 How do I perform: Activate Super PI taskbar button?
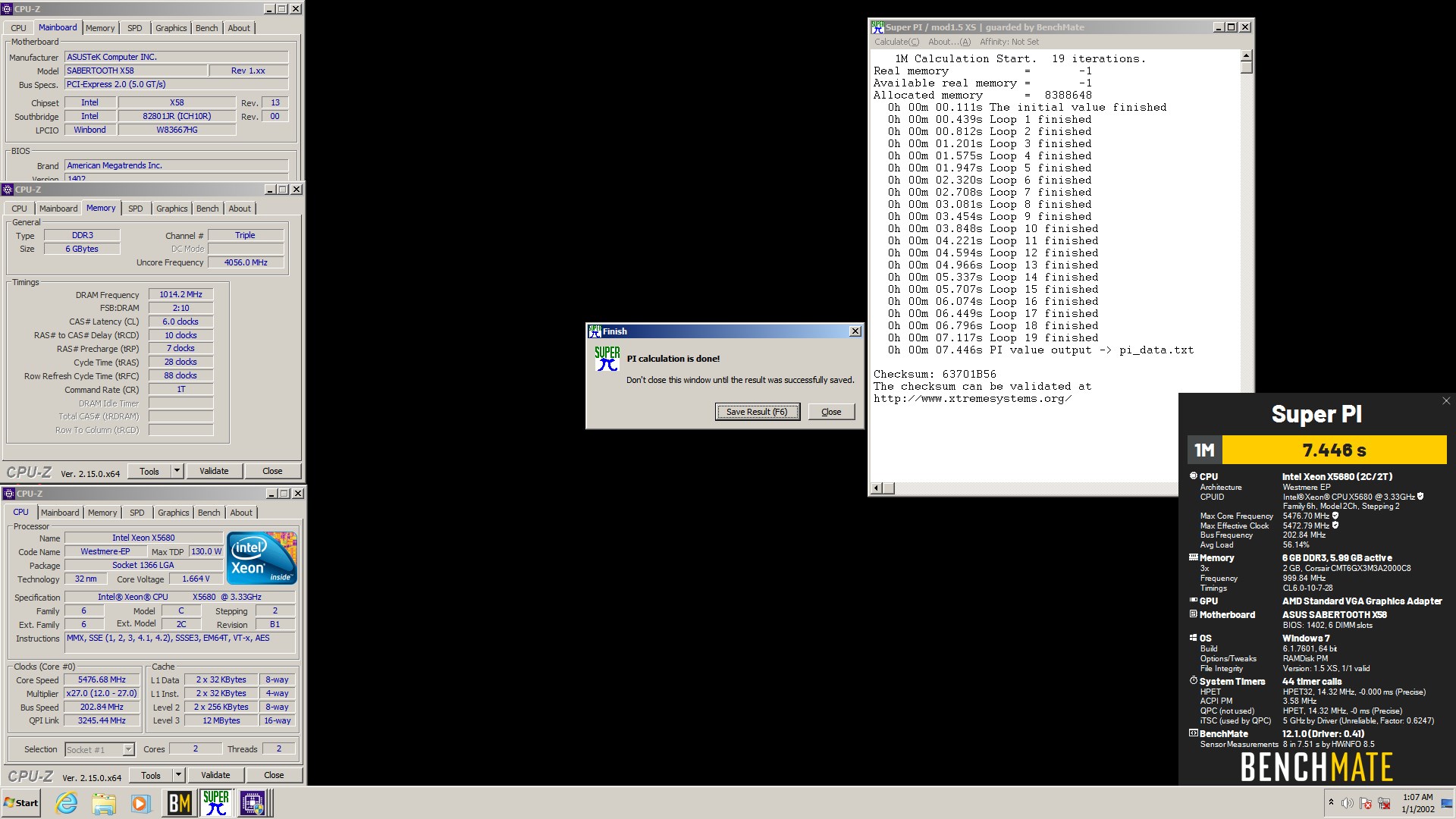(x=216, y=803)
